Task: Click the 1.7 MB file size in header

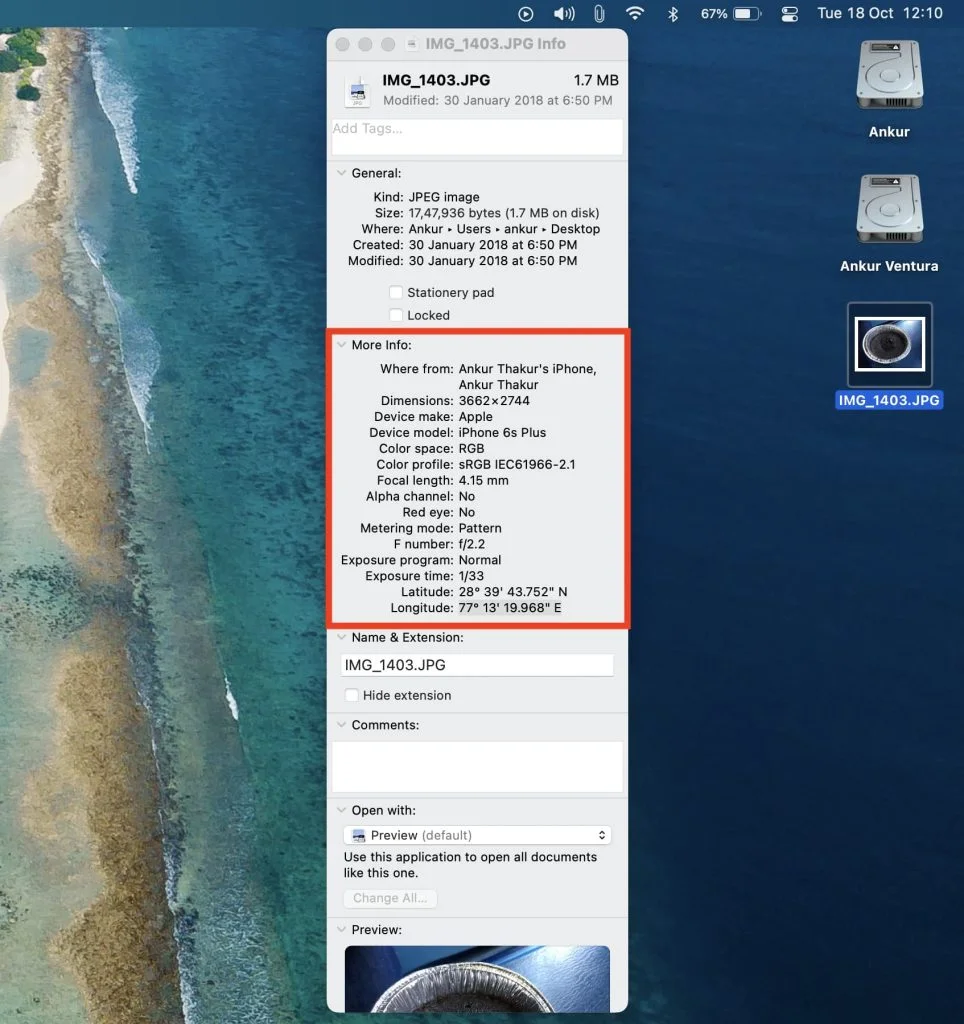Action: point(596,80)
